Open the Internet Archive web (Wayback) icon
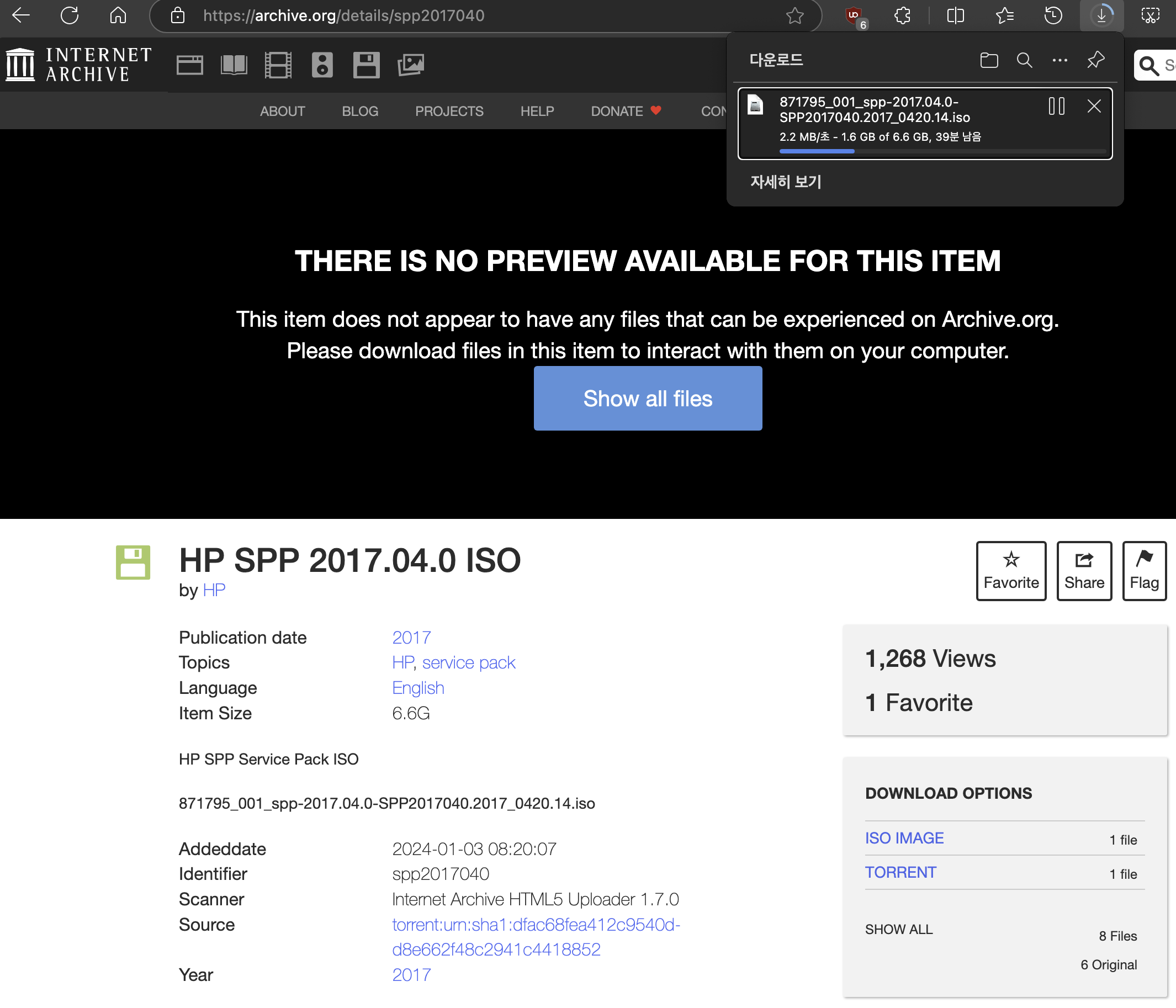 pyautogui.click(x=189, y=65)
